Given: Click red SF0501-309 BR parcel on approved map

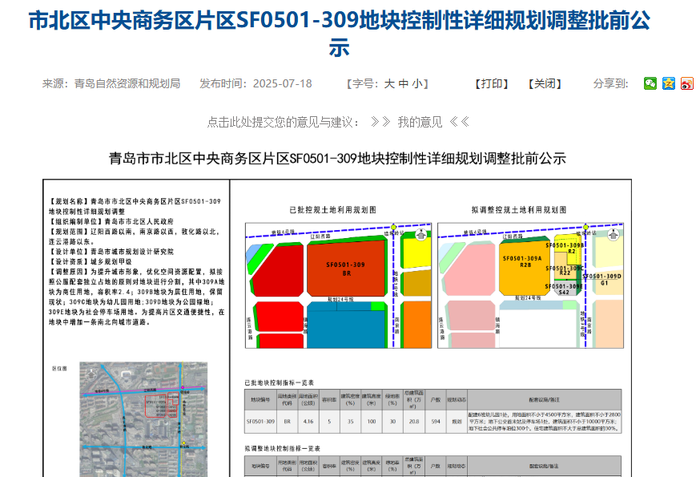Looking at the screenshot, I should pos(346,268).
